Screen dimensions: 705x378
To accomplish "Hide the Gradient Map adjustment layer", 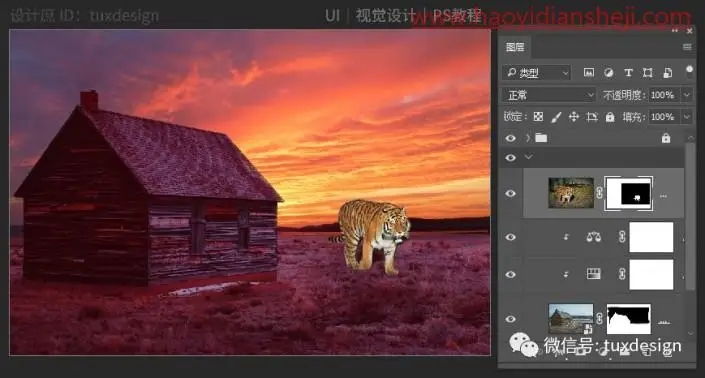I will tap(510, 274).
